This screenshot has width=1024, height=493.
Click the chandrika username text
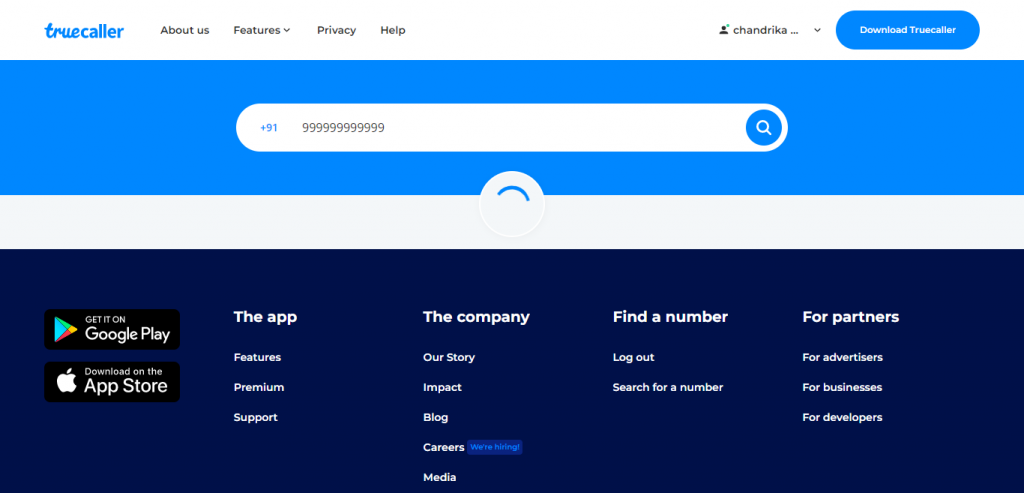coord(765,30)
